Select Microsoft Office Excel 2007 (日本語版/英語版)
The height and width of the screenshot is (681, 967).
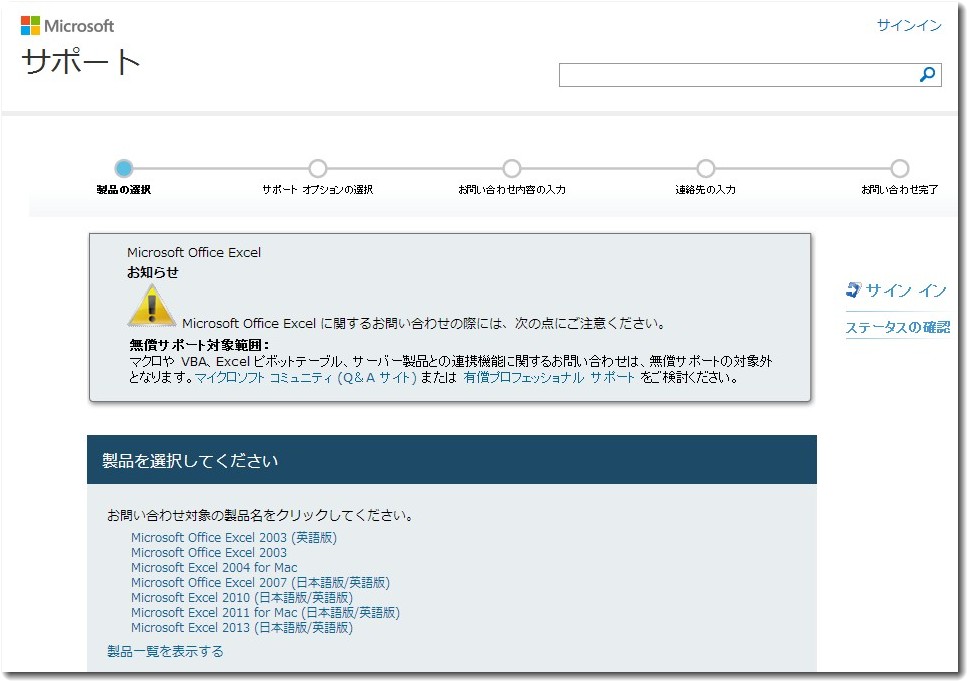(260, 582)
